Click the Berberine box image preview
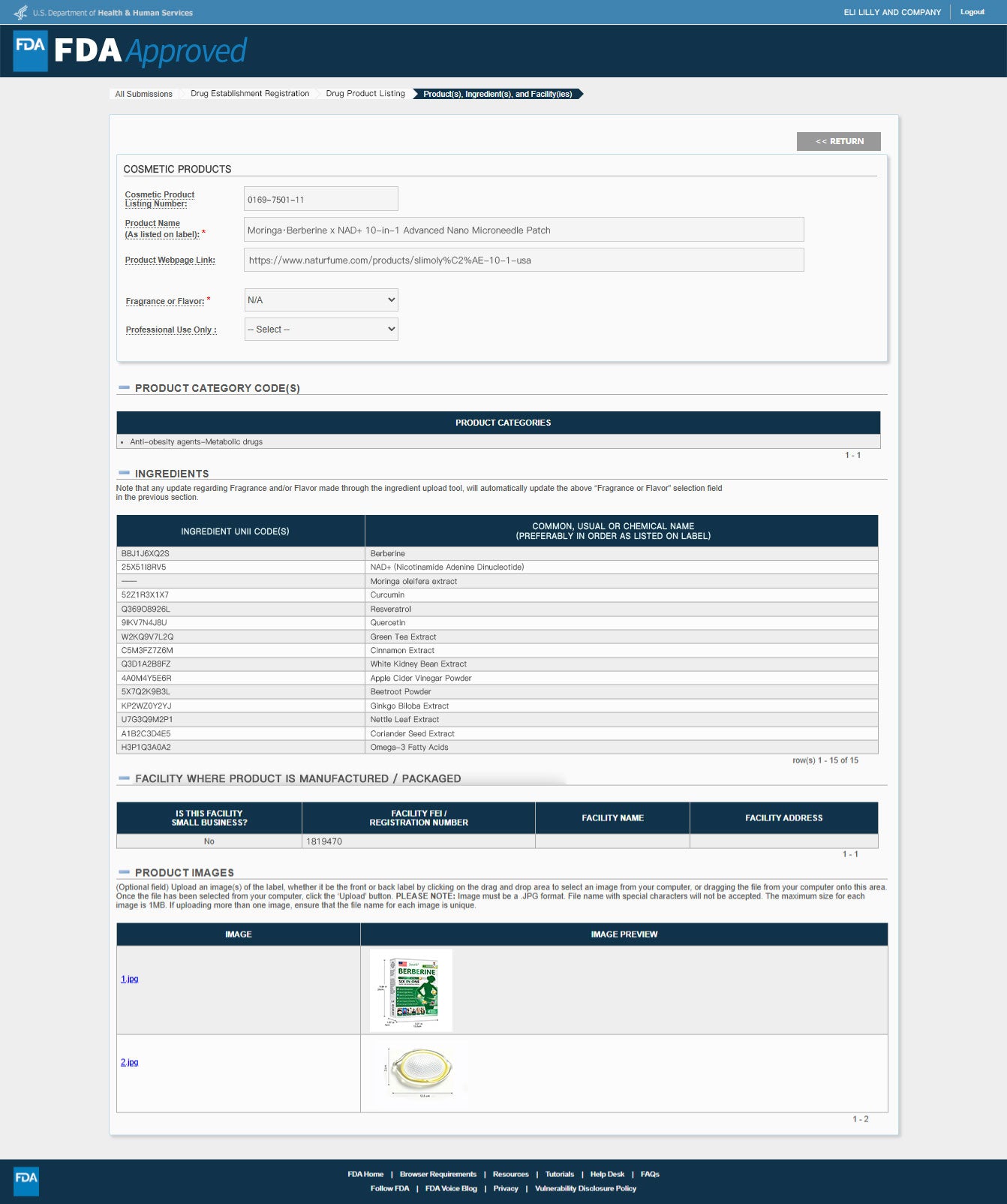This screenshot has height=1204, width=1007. click(x=411, y=990)
